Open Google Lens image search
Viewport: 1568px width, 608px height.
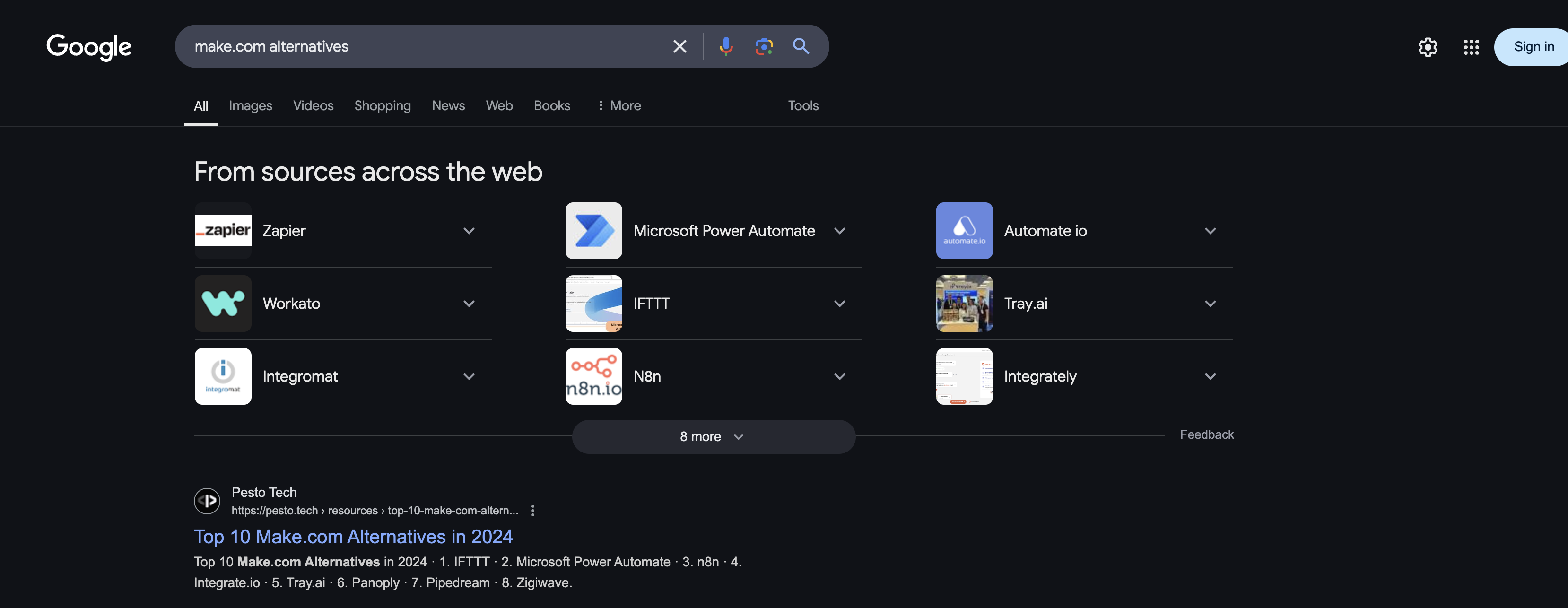click(x=763, y=46)
